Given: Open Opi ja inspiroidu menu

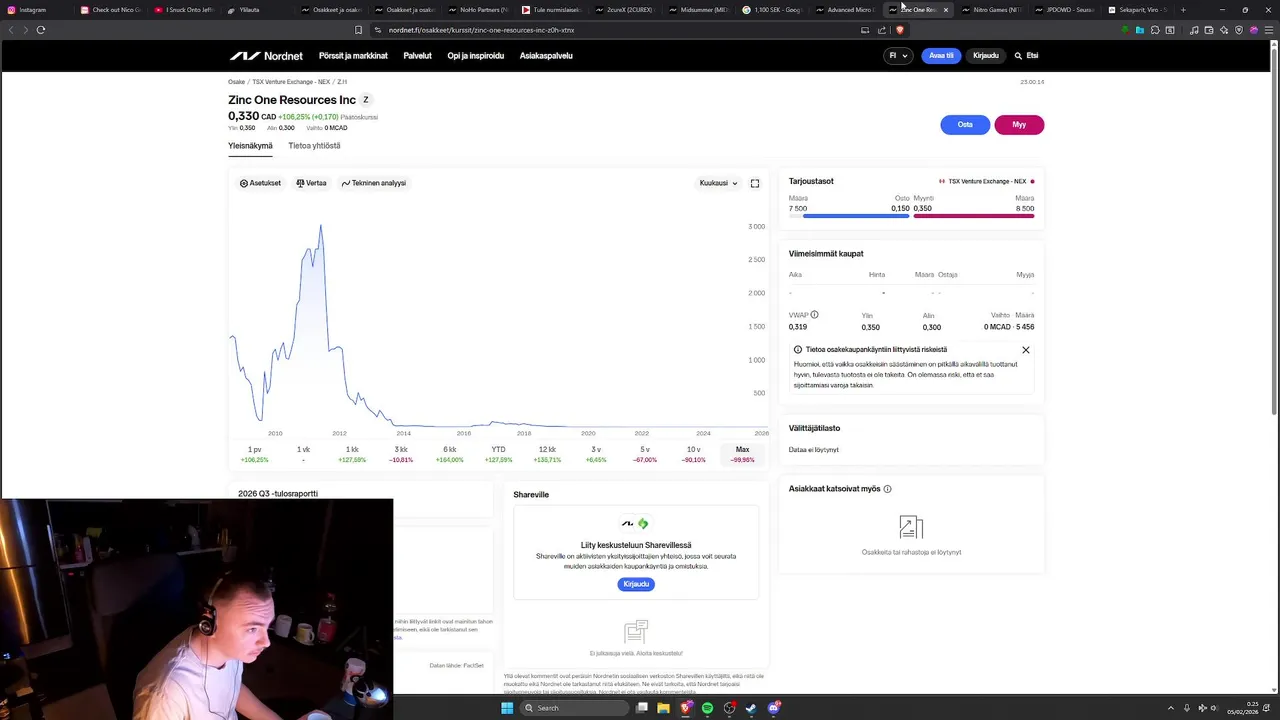Looking at the screenshot, I should (x=476, y=56).
